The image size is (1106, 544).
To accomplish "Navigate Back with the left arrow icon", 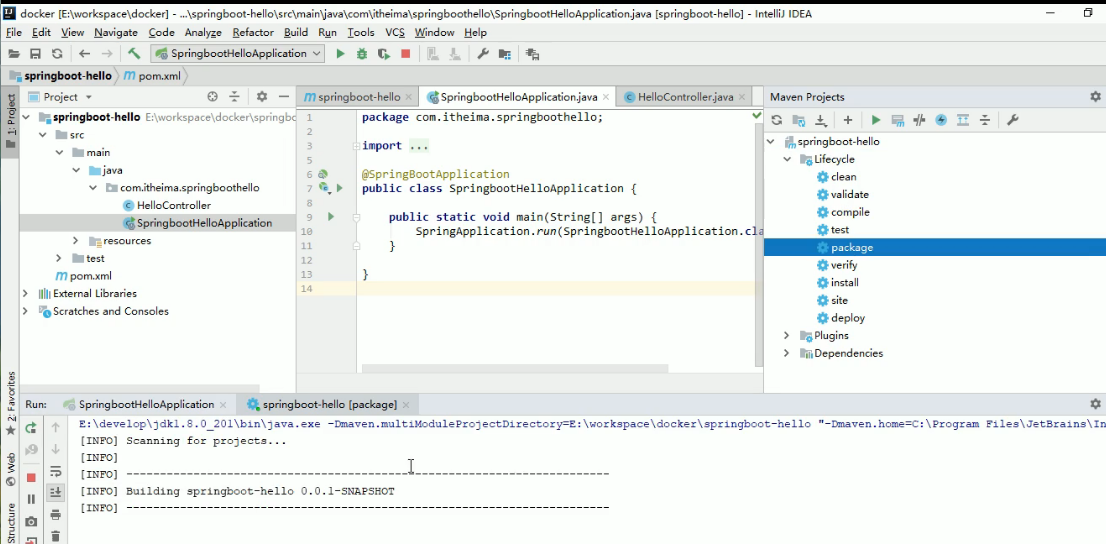I will (85, 54).
